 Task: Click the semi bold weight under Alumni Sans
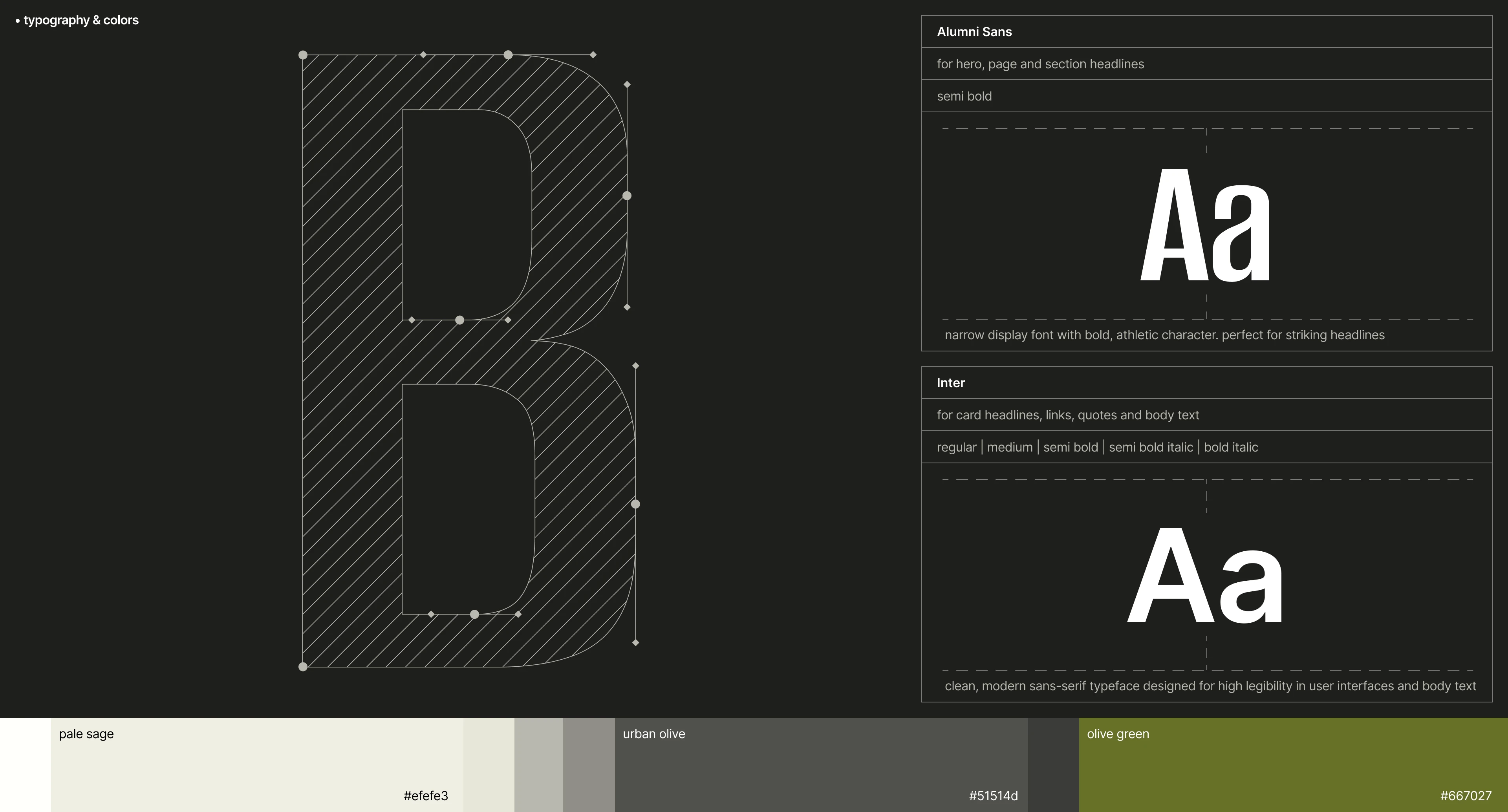click(x=964, y=96)
